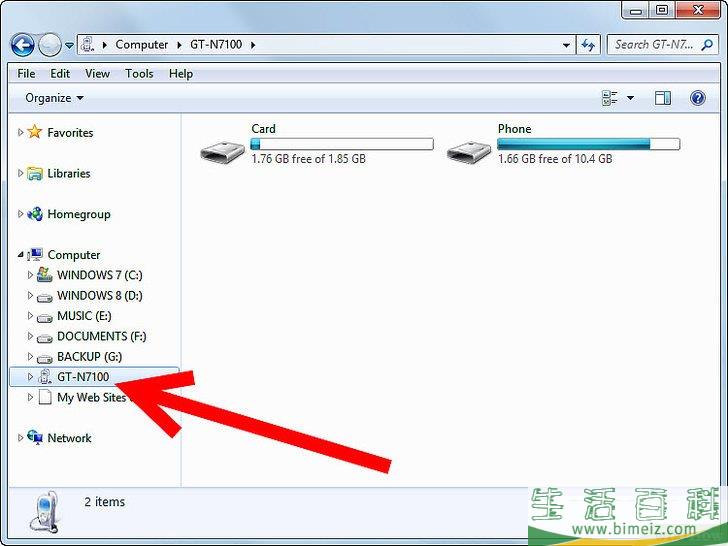
Task: Expand WINDOWS 8 (D:) node
Action: coord(30,295)
